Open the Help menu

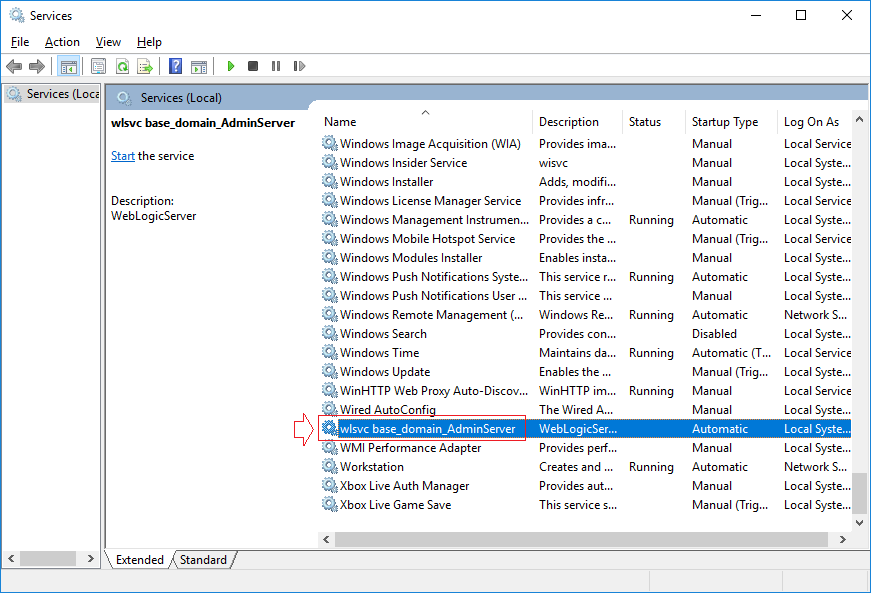pos(149,42)
